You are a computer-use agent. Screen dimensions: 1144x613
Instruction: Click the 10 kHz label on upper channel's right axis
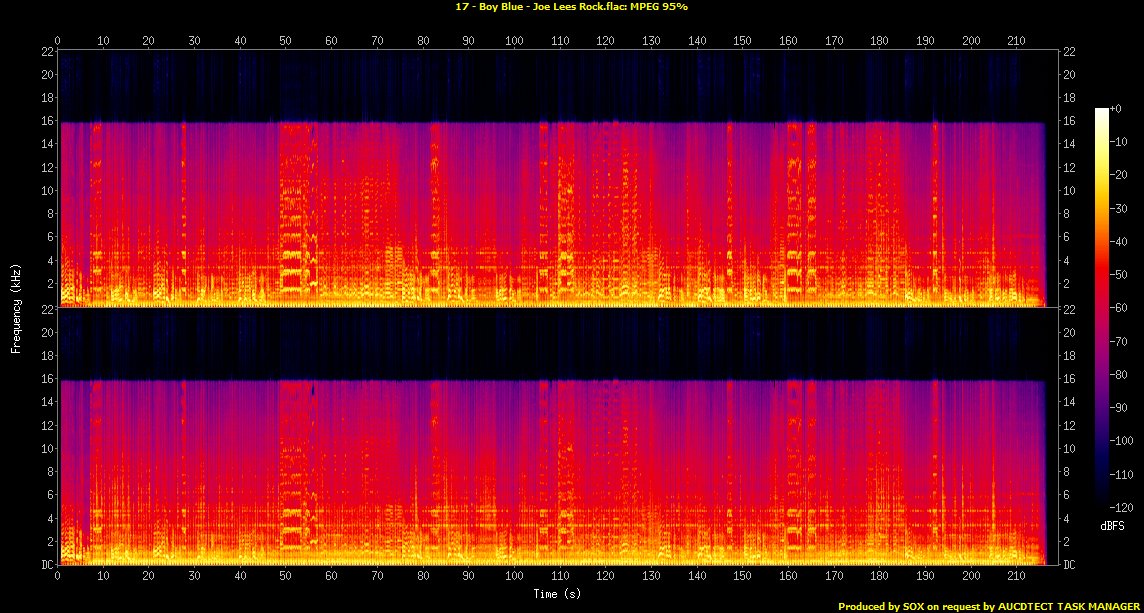[x=1070, y=190]
